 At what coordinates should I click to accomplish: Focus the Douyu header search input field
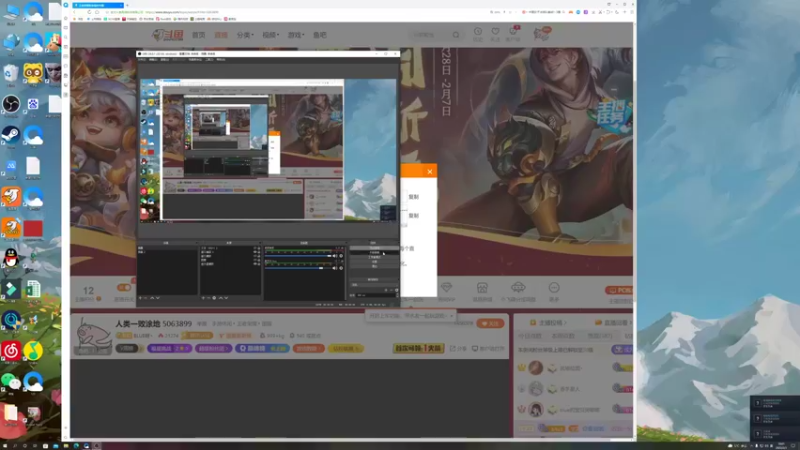(x=431, y=35)
